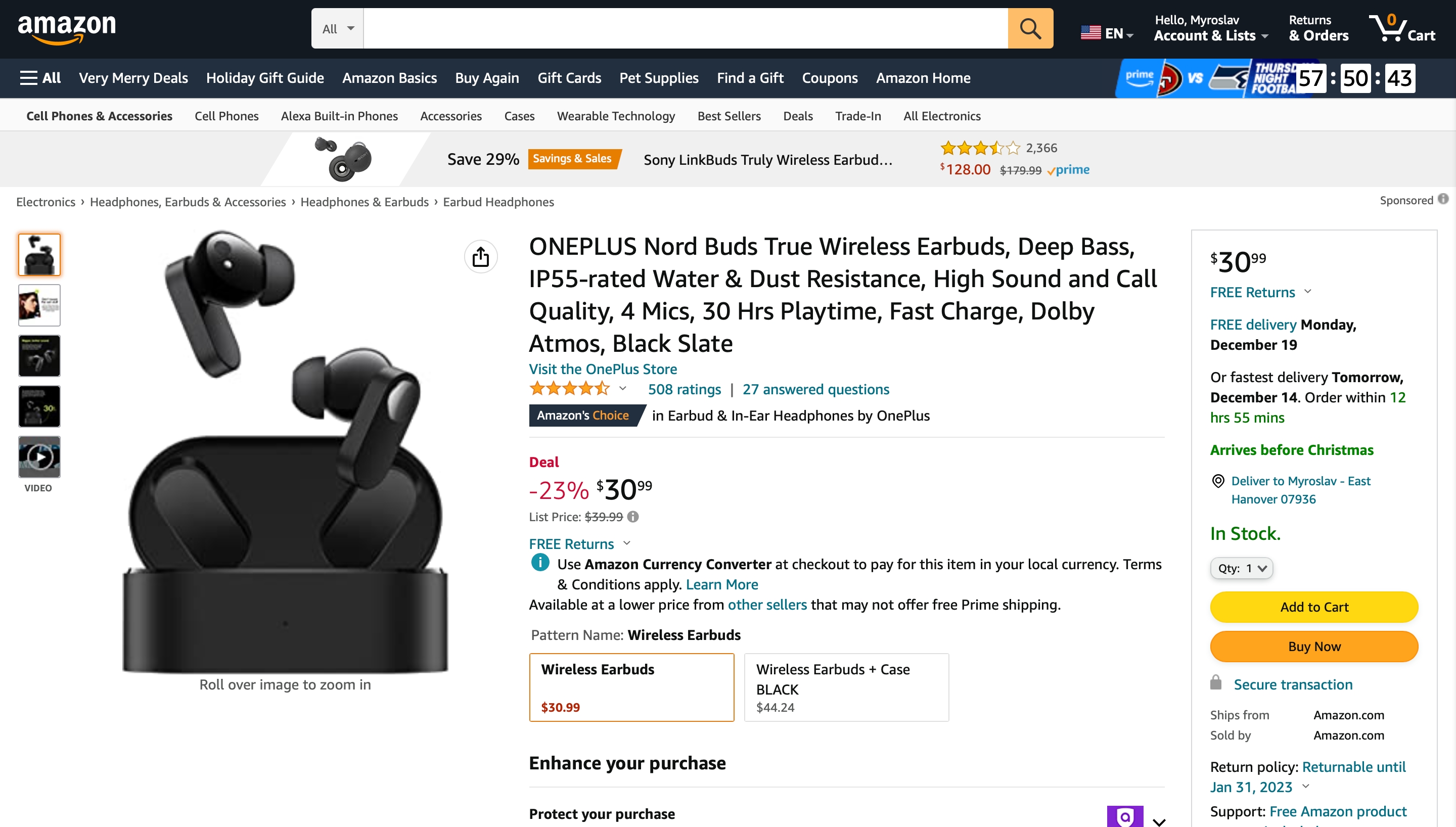Click into the Amazon search field

(685, 28)
